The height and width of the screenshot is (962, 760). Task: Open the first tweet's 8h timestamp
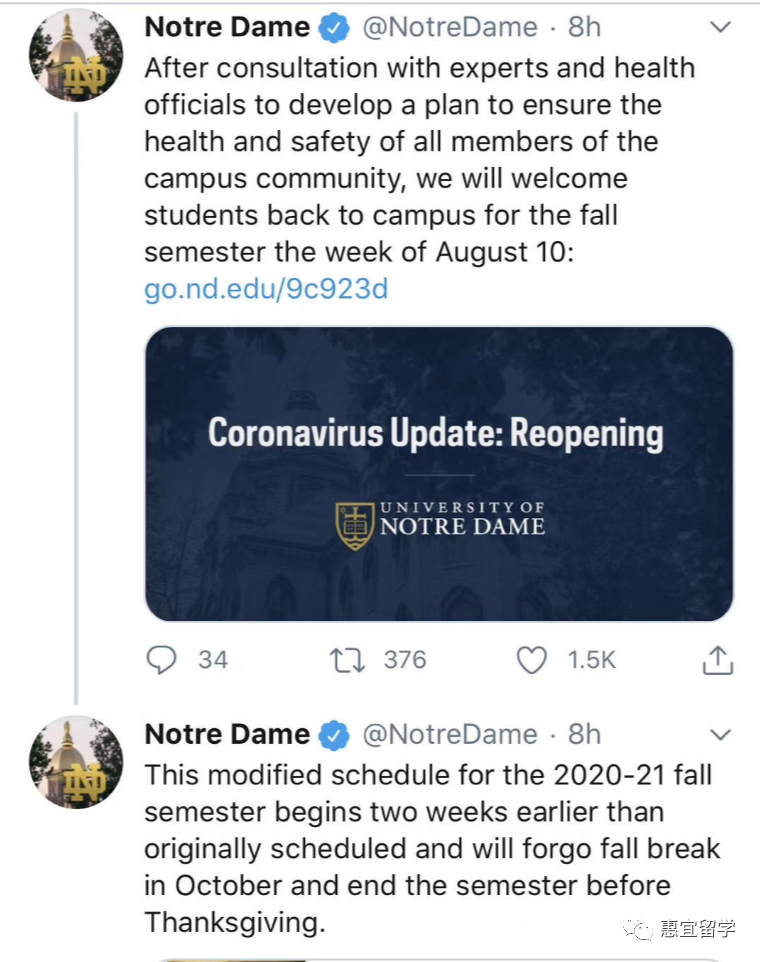point(584,28)
